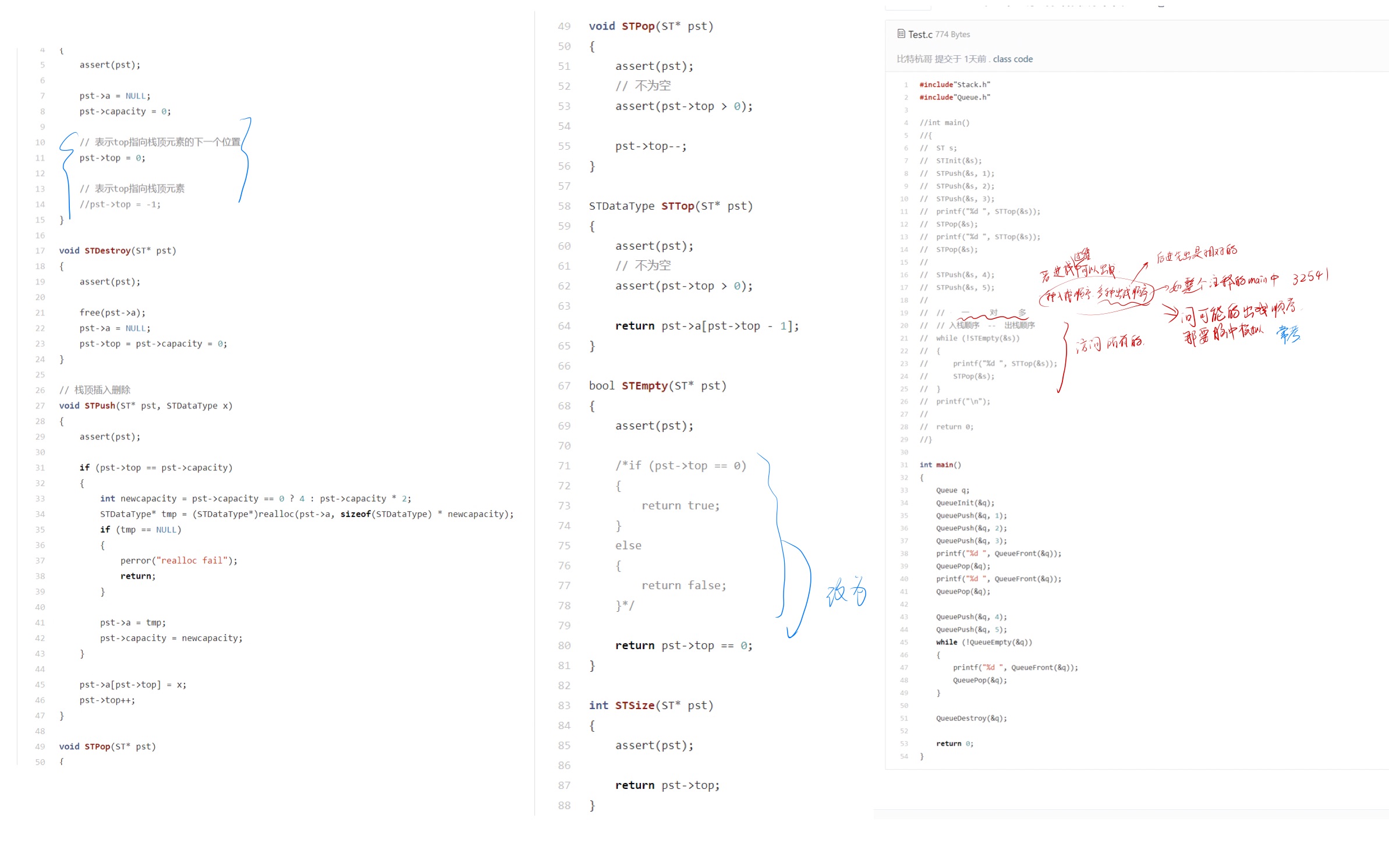The width and height of the screenshot is (1389, 868).
Task: Click the blue handwritten note beside STEmpty
Action: pyautogui.click(x=846, y=593)
